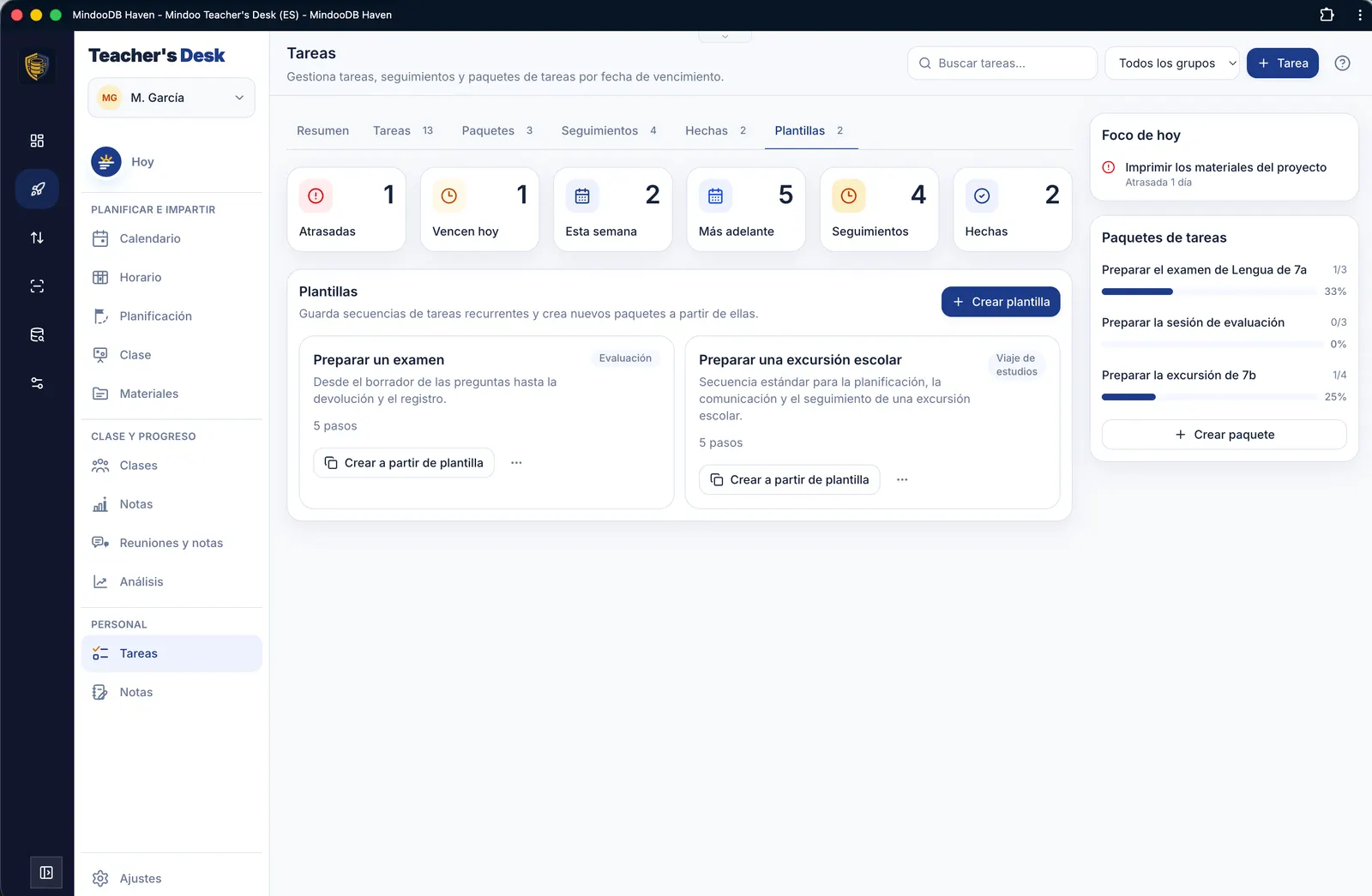Collapse the top panel chevron handle

[x=725, y=37]
